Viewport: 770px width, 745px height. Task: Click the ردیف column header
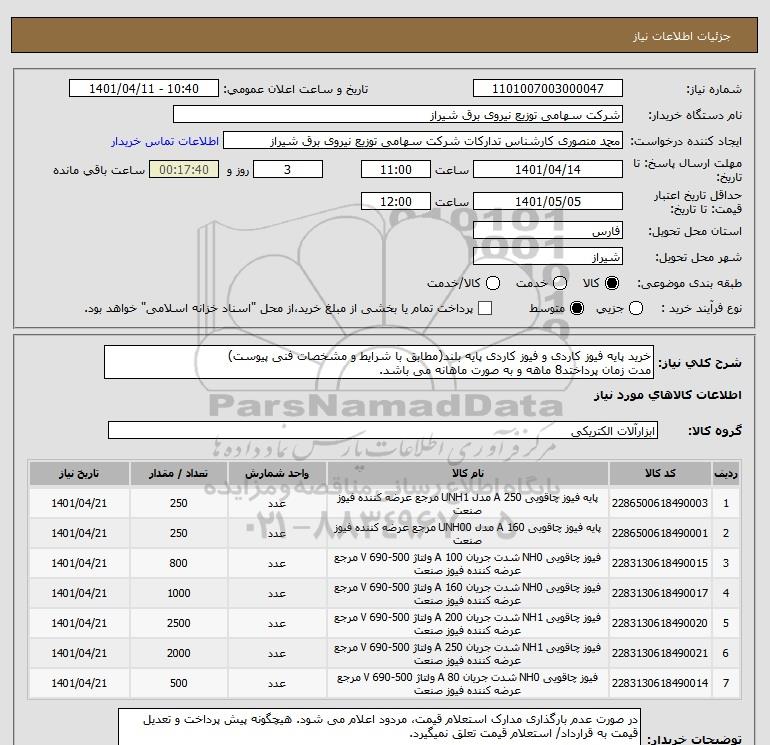point(726,473)
